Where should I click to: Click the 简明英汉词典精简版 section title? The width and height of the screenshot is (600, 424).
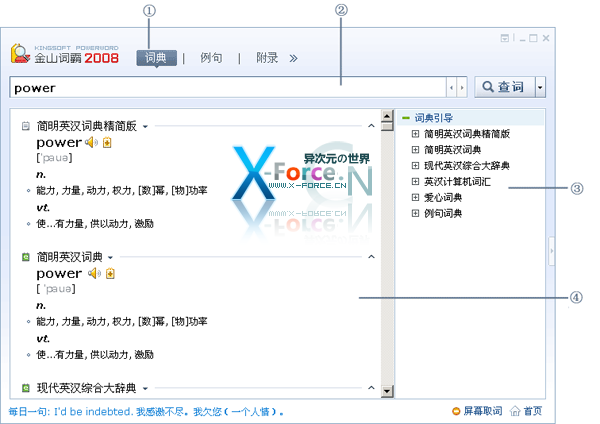tap(86, 126)
